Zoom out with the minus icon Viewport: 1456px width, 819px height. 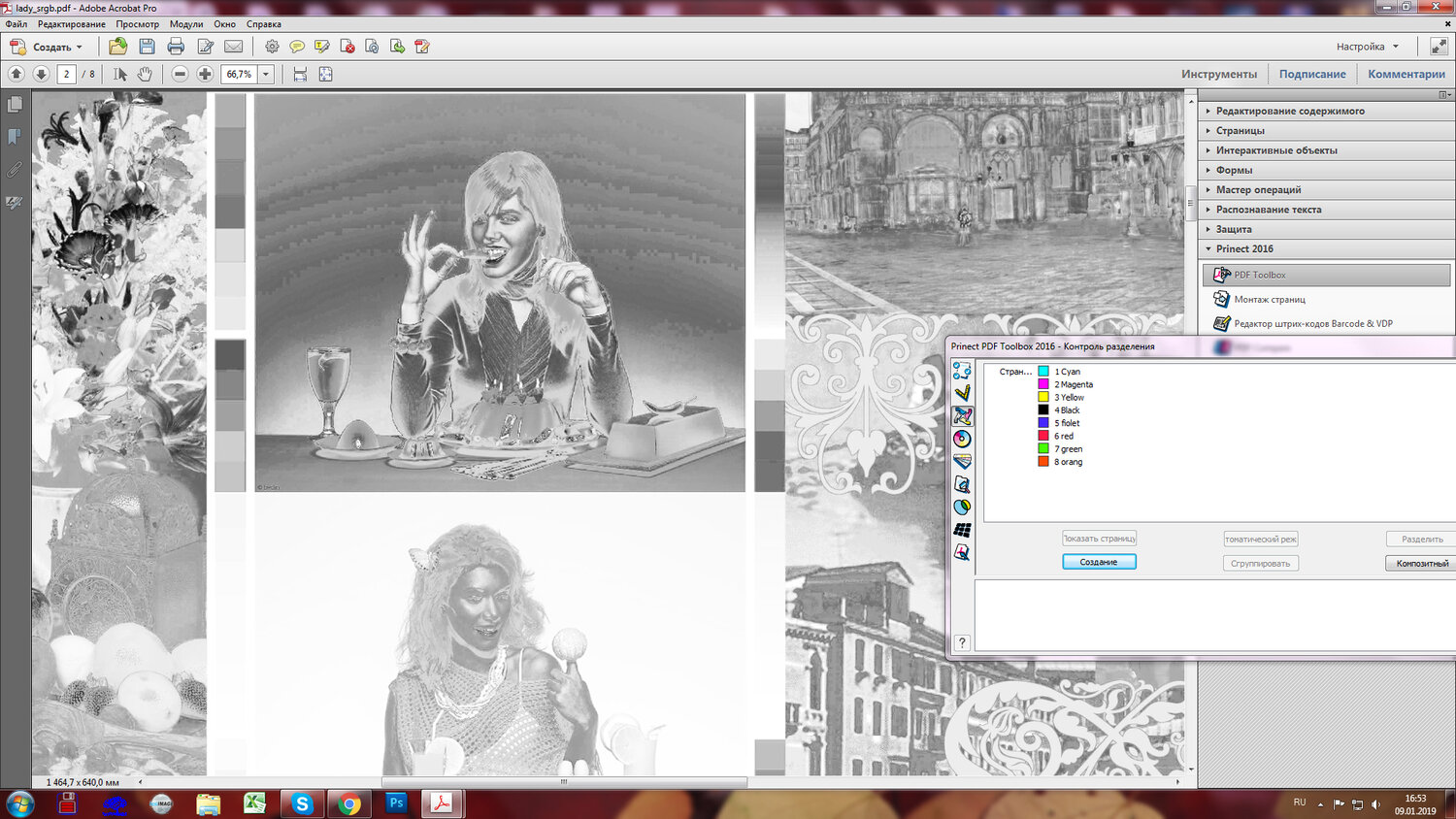[180, 74]
